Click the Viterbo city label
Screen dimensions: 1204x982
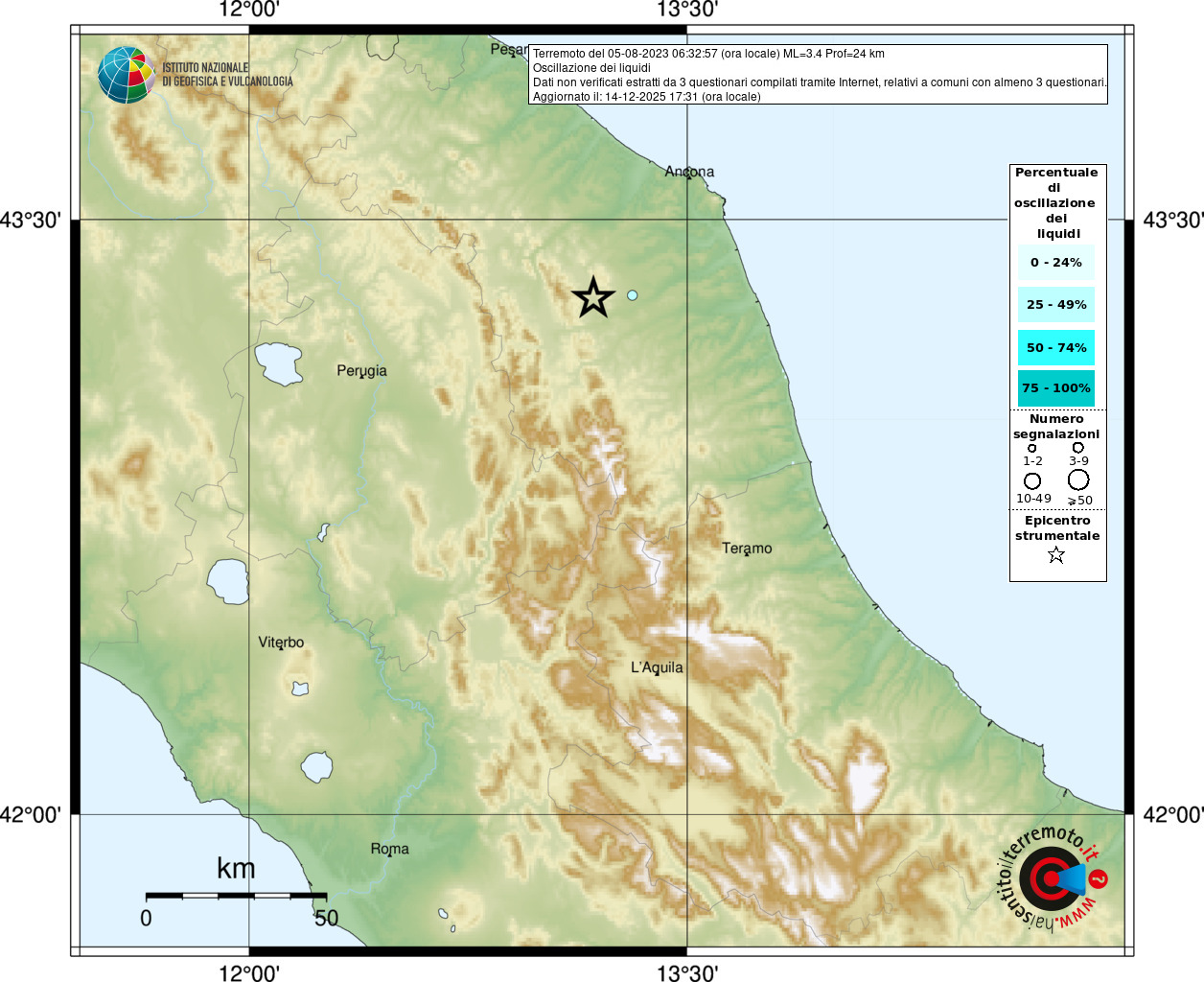point(281,643)
